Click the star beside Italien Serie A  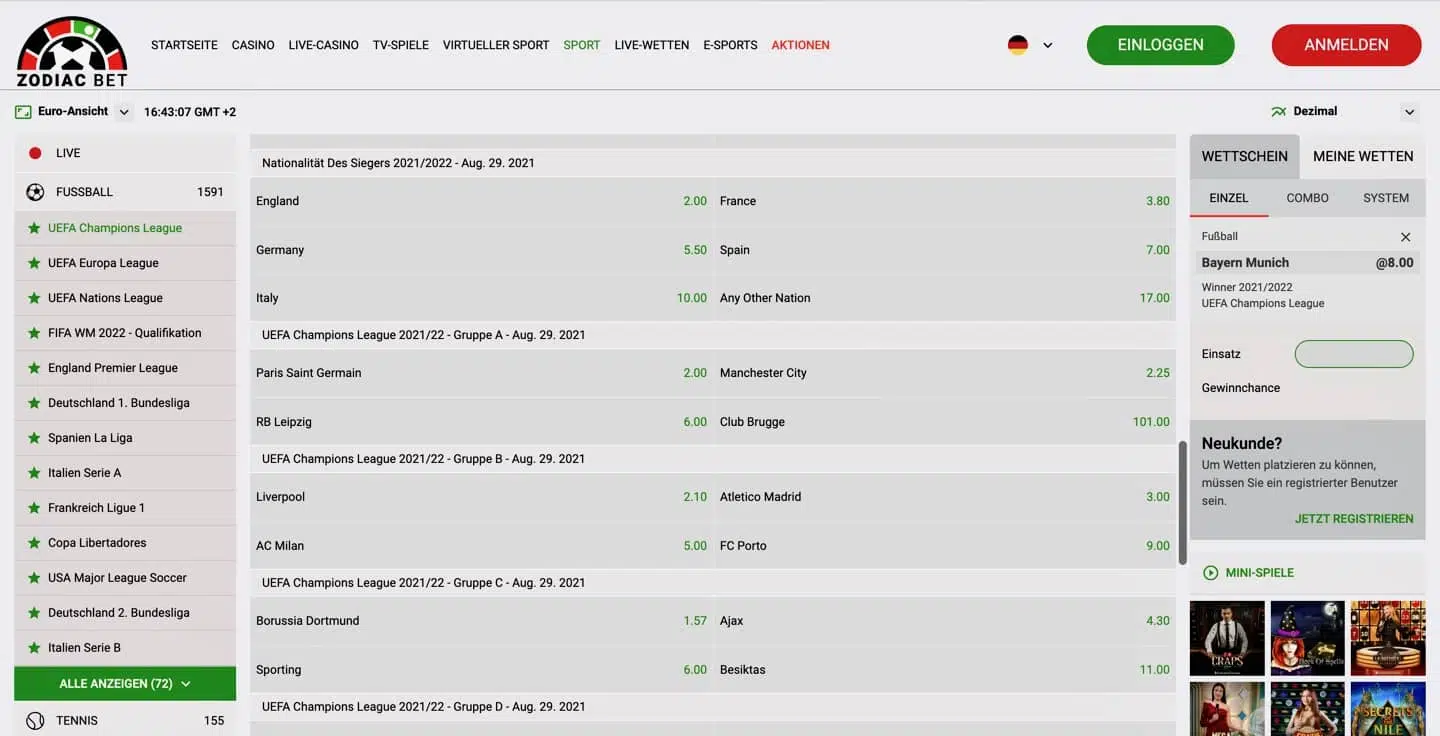[x=35, y=473]
